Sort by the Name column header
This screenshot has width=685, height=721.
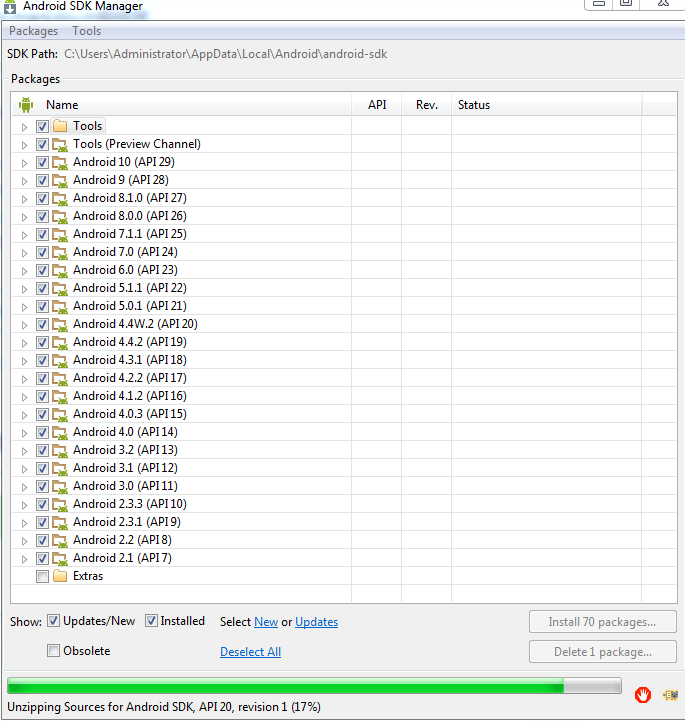[x=182, y=105]
